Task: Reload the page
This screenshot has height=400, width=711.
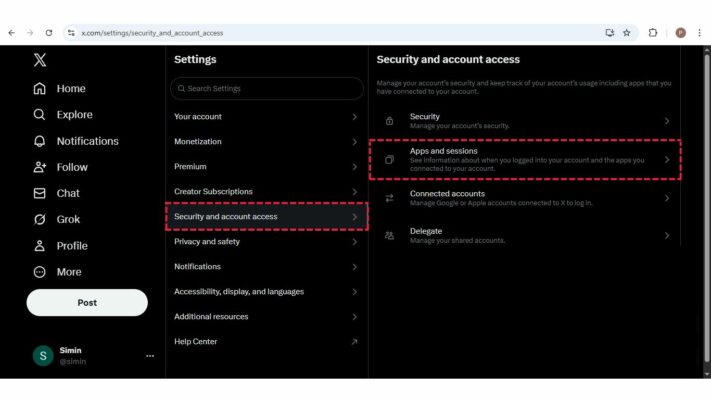Action: click(x=49, y=33)
